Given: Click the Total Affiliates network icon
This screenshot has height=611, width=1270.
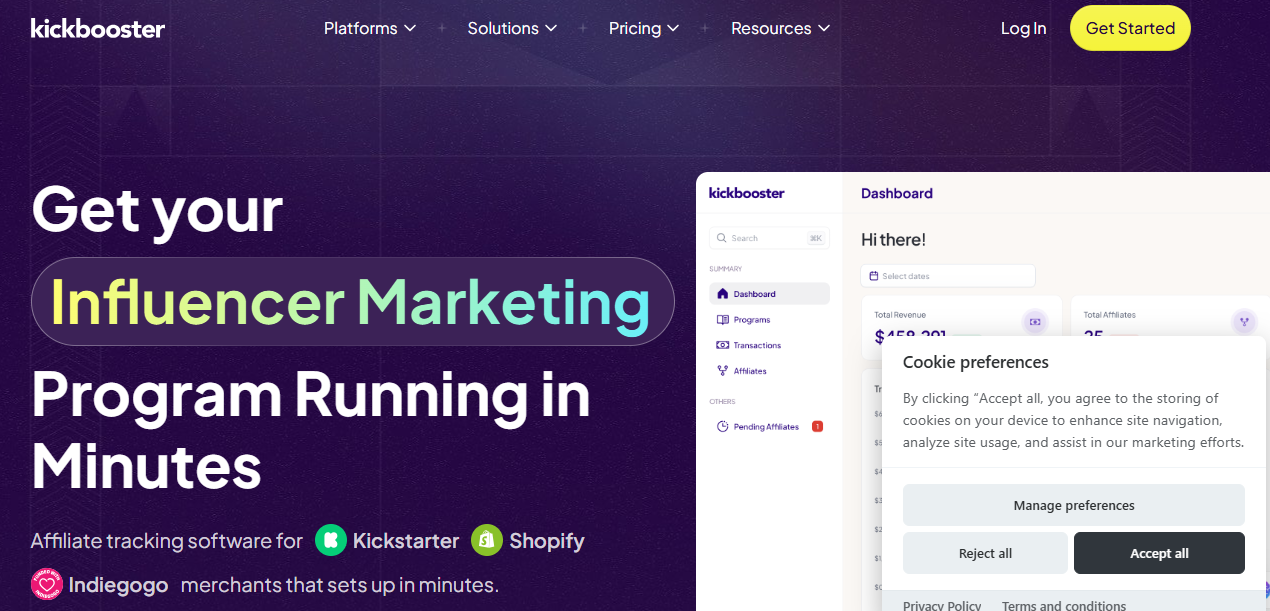Looking at the screenshot, I should [x=1244, y=322].
